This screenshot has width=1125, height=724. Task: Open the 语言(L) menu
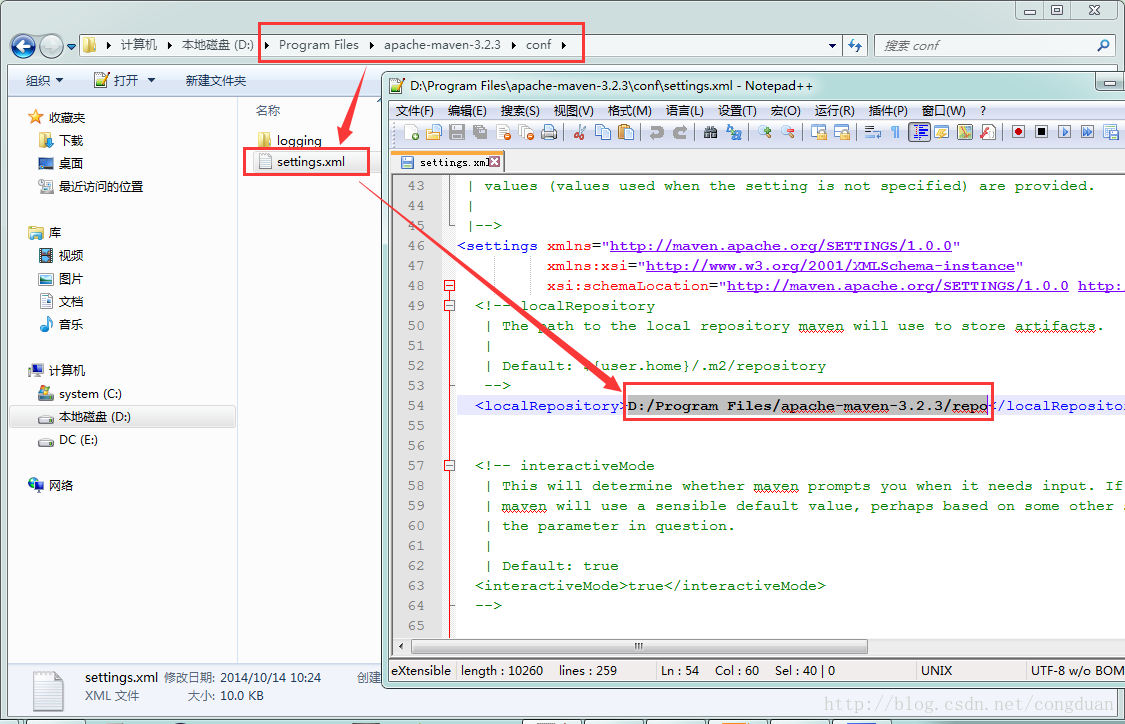(684, 111)
